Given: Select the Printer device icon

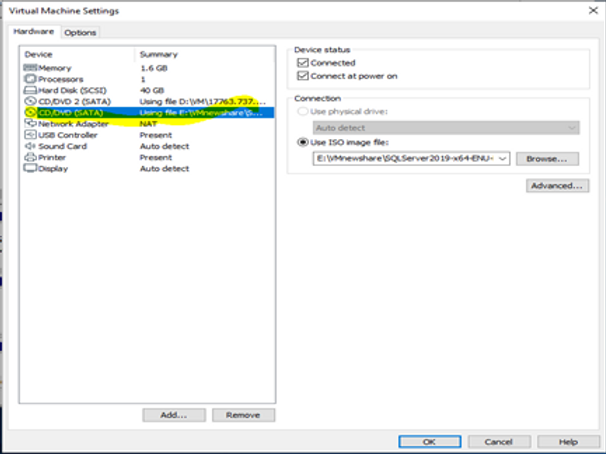Looking at the screenshot, I should [x=30, y=157].
